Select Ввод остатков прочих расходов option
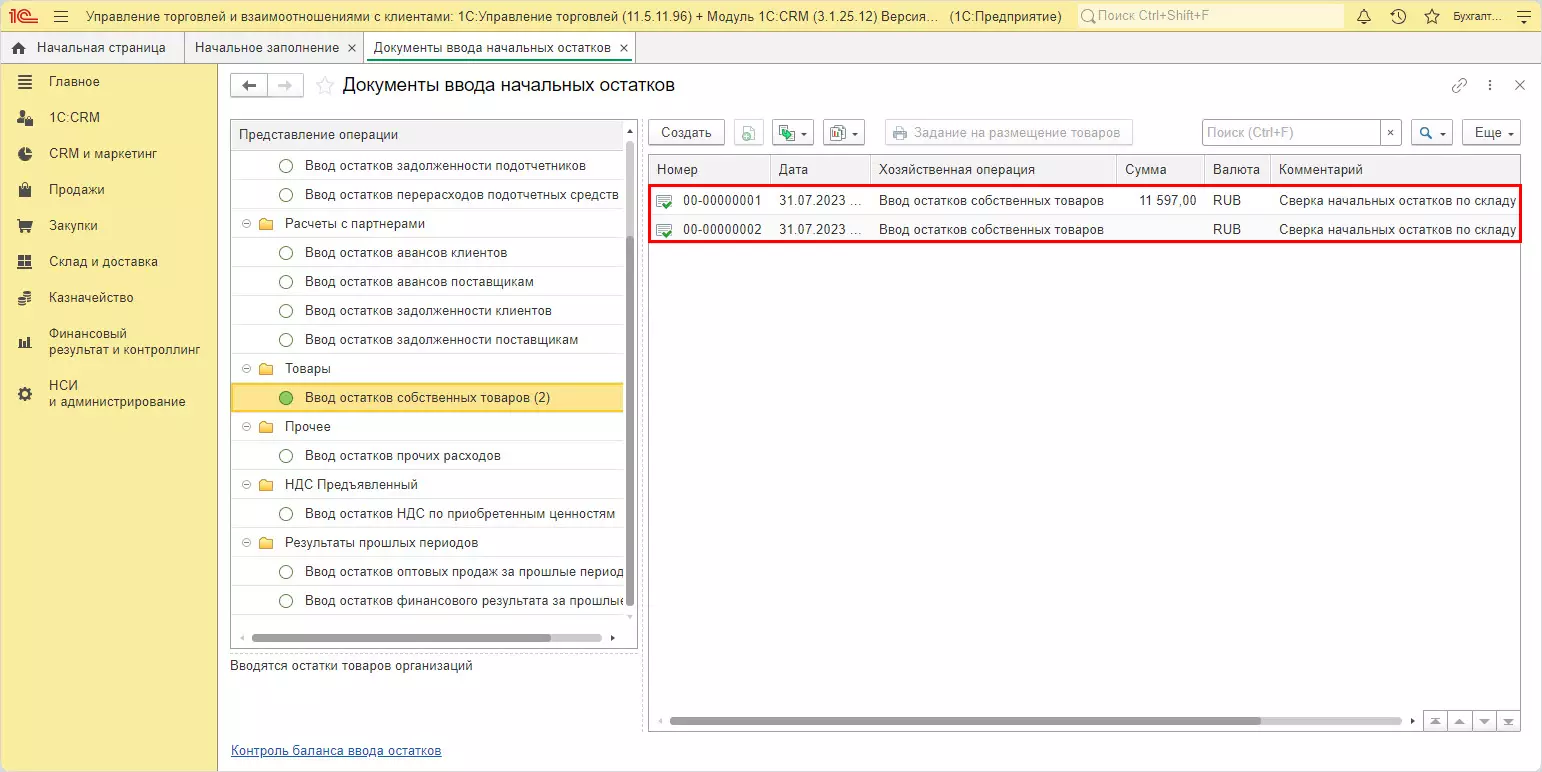The height and width of the screenshot is (772, 1542). click(x=402, y=456)
